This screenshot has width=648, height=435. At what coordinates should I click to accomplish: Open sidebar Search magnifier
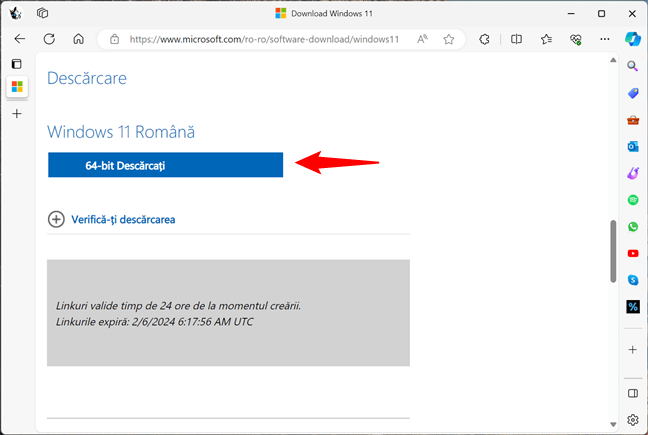[632, 66]
